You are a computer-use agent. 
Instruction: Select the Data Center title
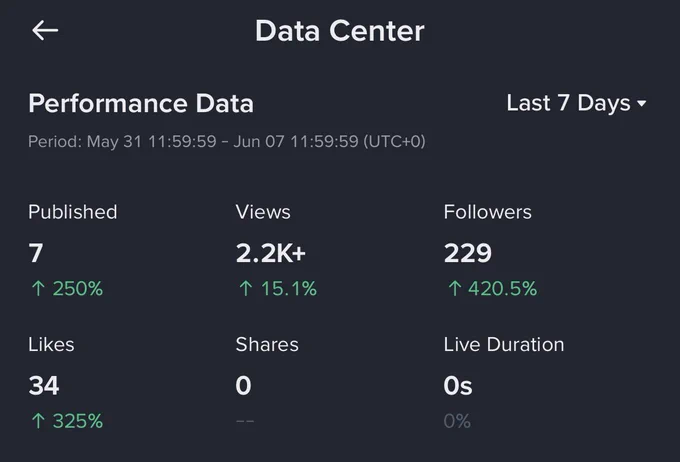[x=340, y=31]
